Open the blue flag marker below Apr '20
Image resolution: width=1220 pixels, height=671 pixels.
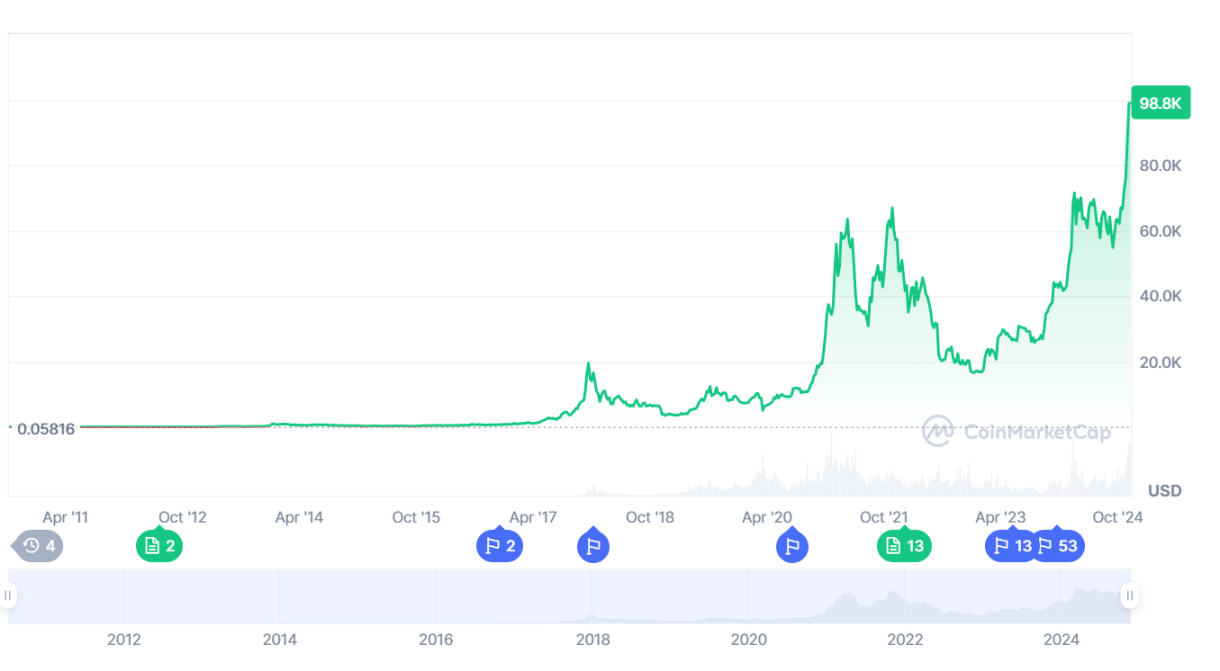792,546
